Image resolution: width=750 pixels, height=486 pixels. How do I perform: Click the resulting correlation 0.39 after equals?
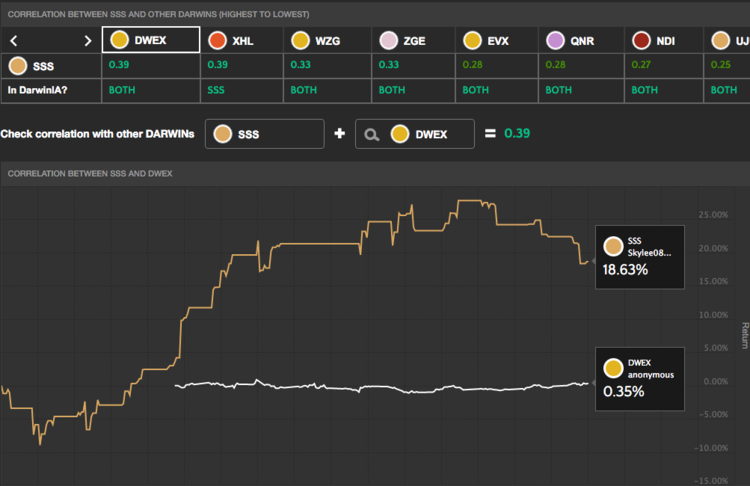click(x=517, y=133)
